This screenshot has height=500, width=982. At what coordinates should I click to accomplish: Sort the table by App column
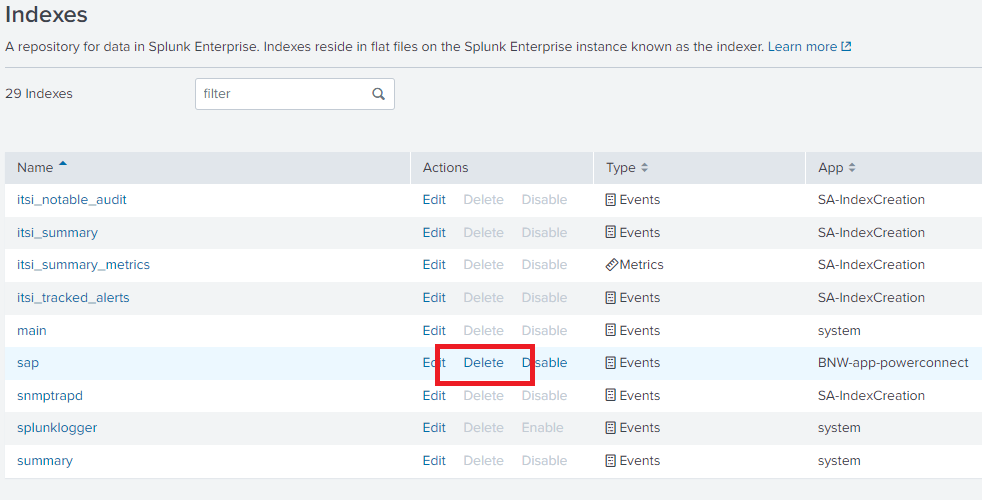click(x=836, y=168)
